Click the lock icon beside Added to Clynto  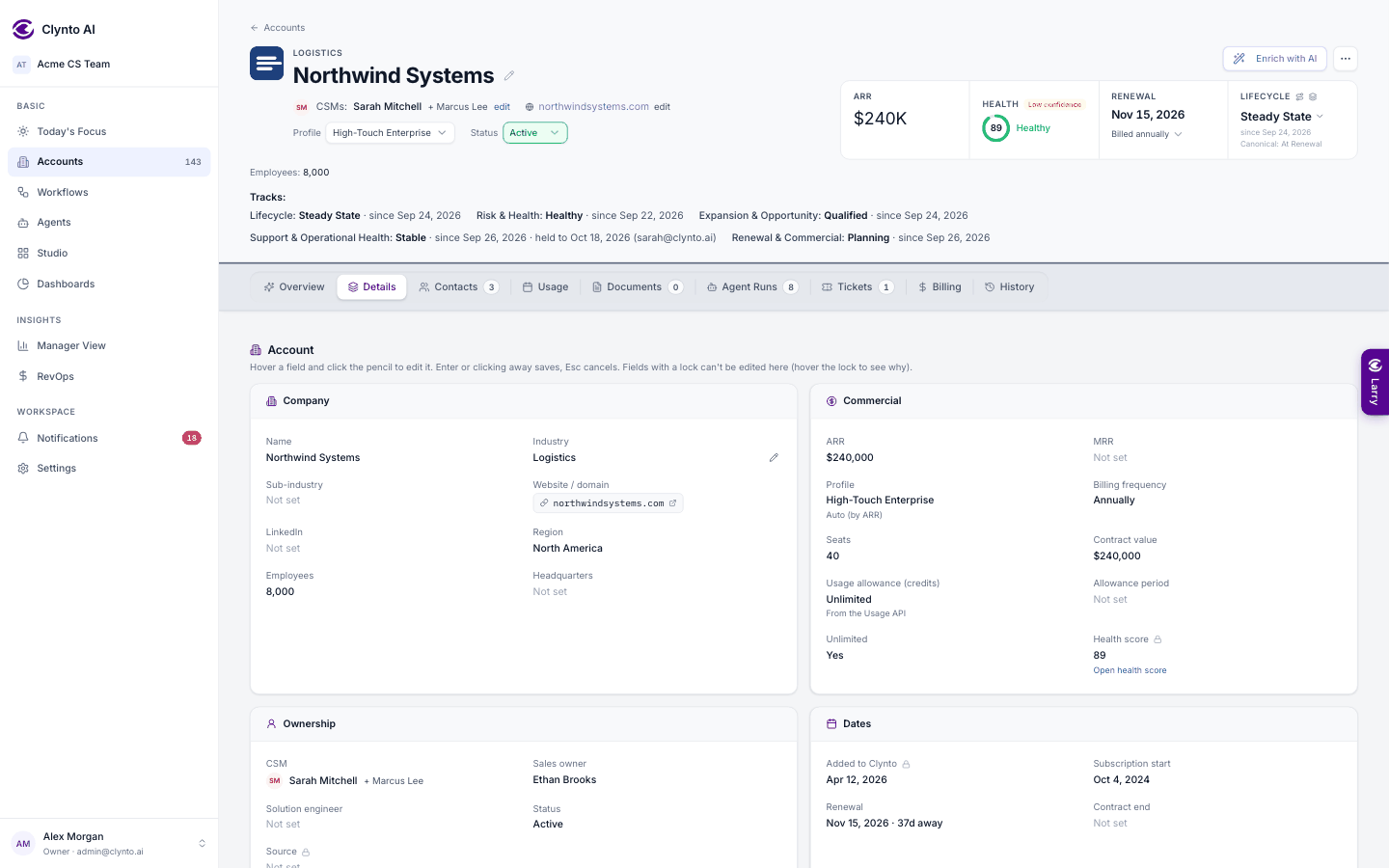click(x=906, y=764)
